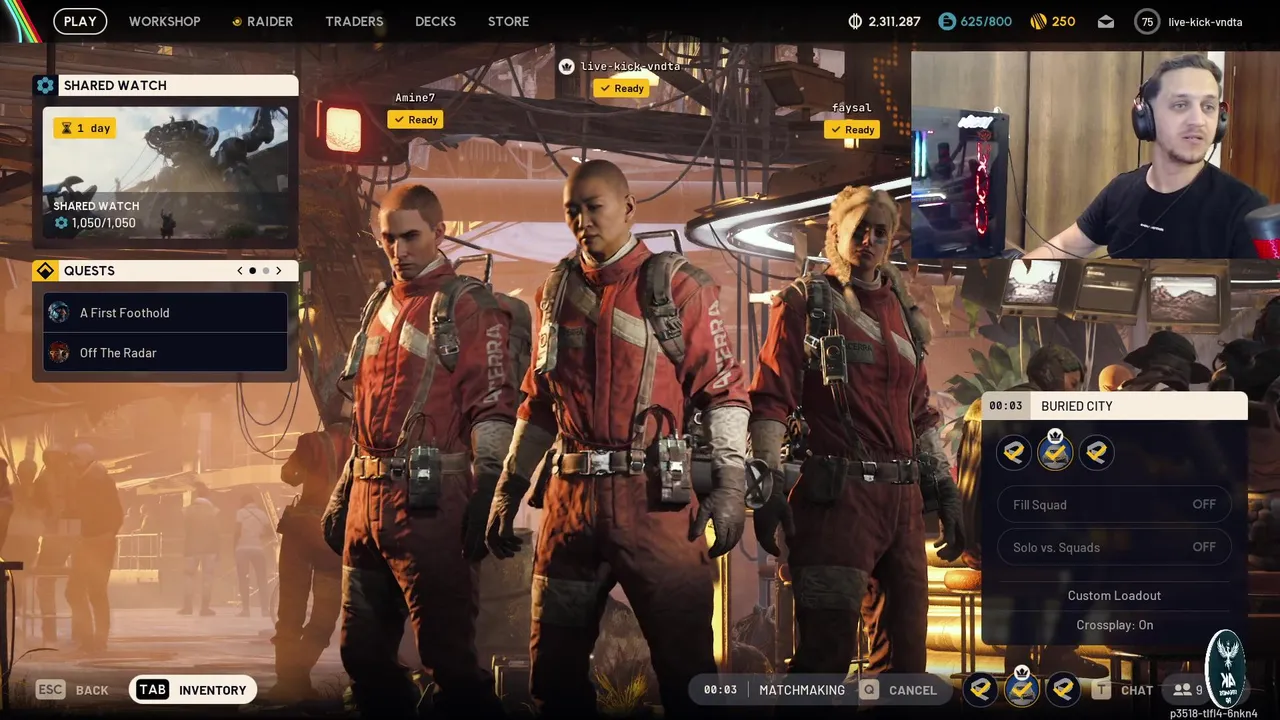Toggle the Fill Squad option
1280x720 pixels.
[1114, 505]
